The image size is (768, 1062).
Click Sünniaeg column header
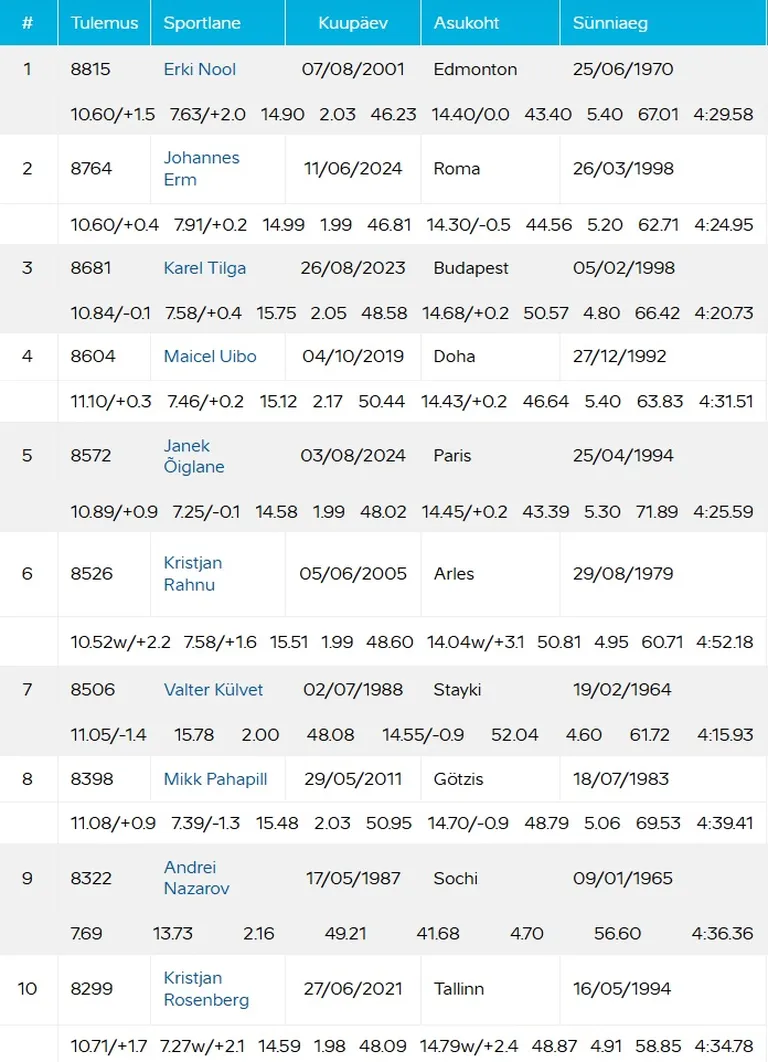611,22
